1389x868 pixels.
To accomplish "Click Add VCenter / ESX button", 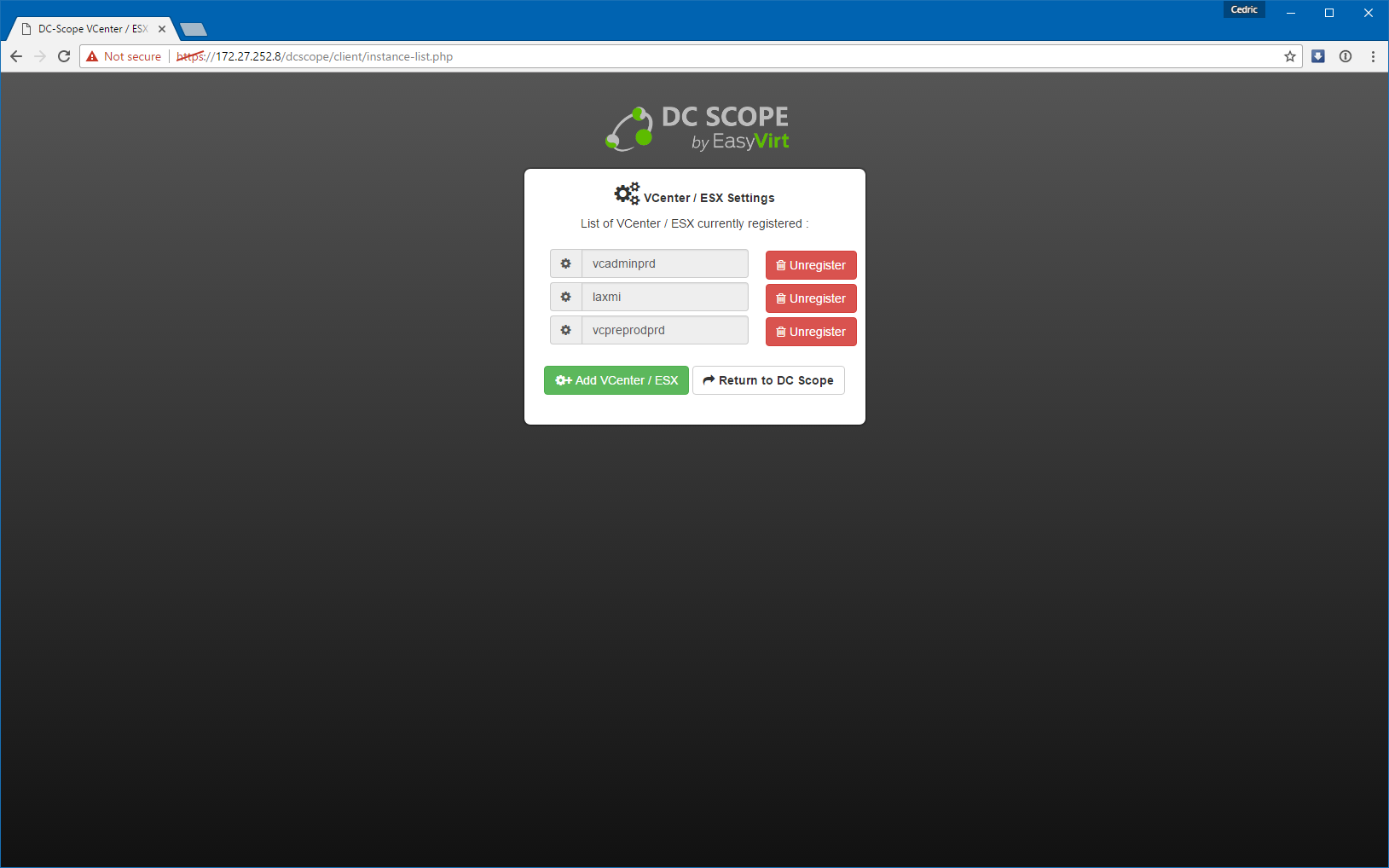I will (x=616, y=380).
